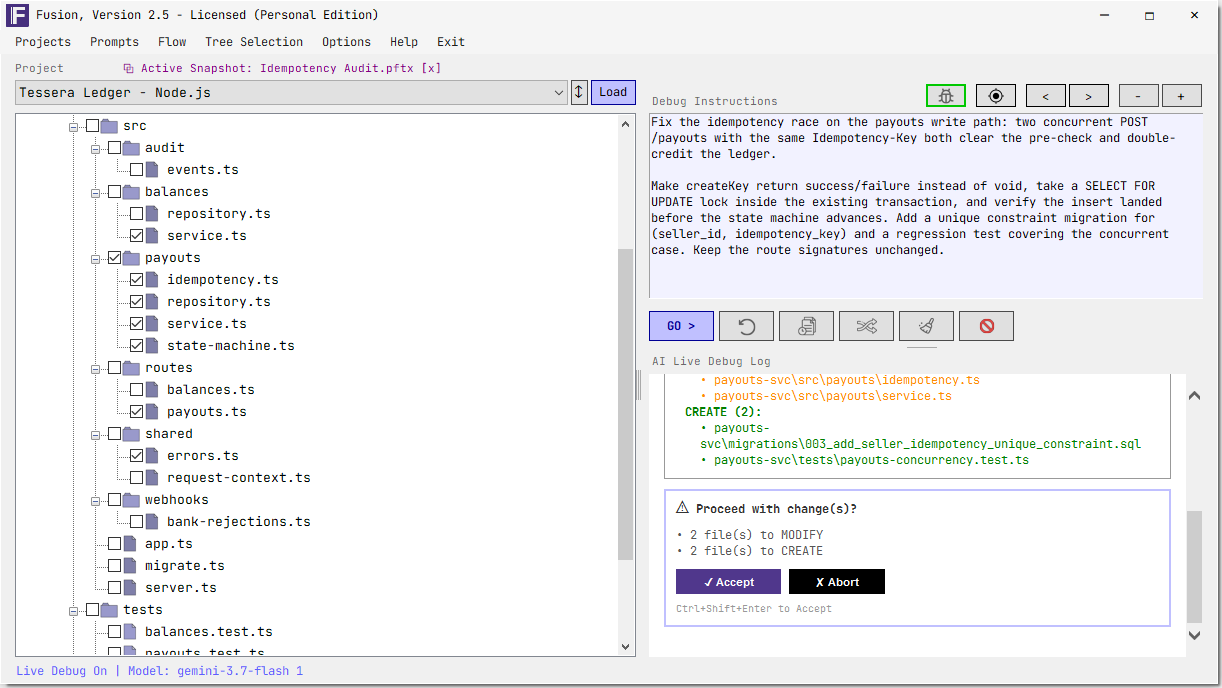This screenshot has height=688, width=1222.
Task: Uncheck the state-machine.ts checkbox
Action: [x=137, y=346]
